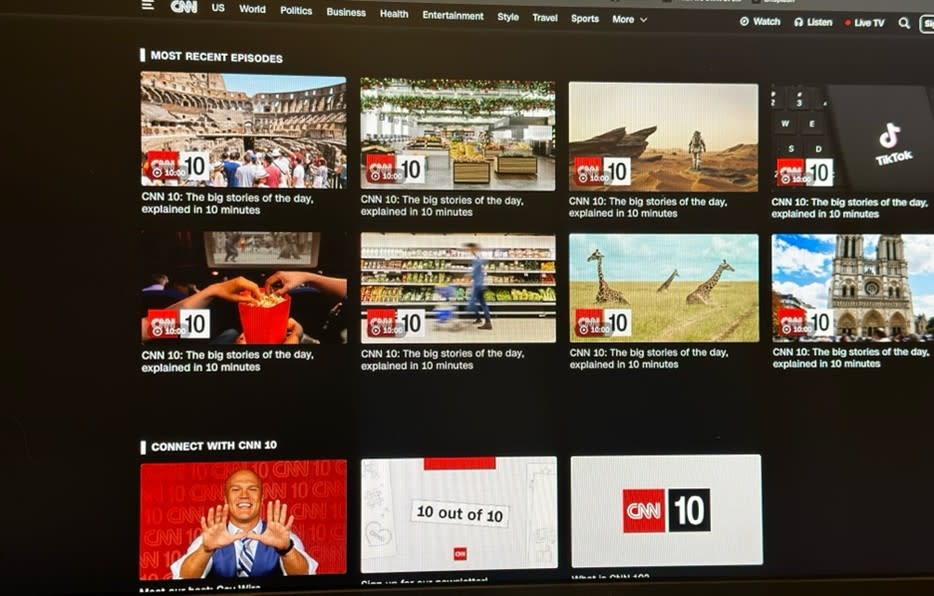Click the search magnifier icon
Image resolution: width=934 pixels, height=596 pixels.
click(904, 22)
